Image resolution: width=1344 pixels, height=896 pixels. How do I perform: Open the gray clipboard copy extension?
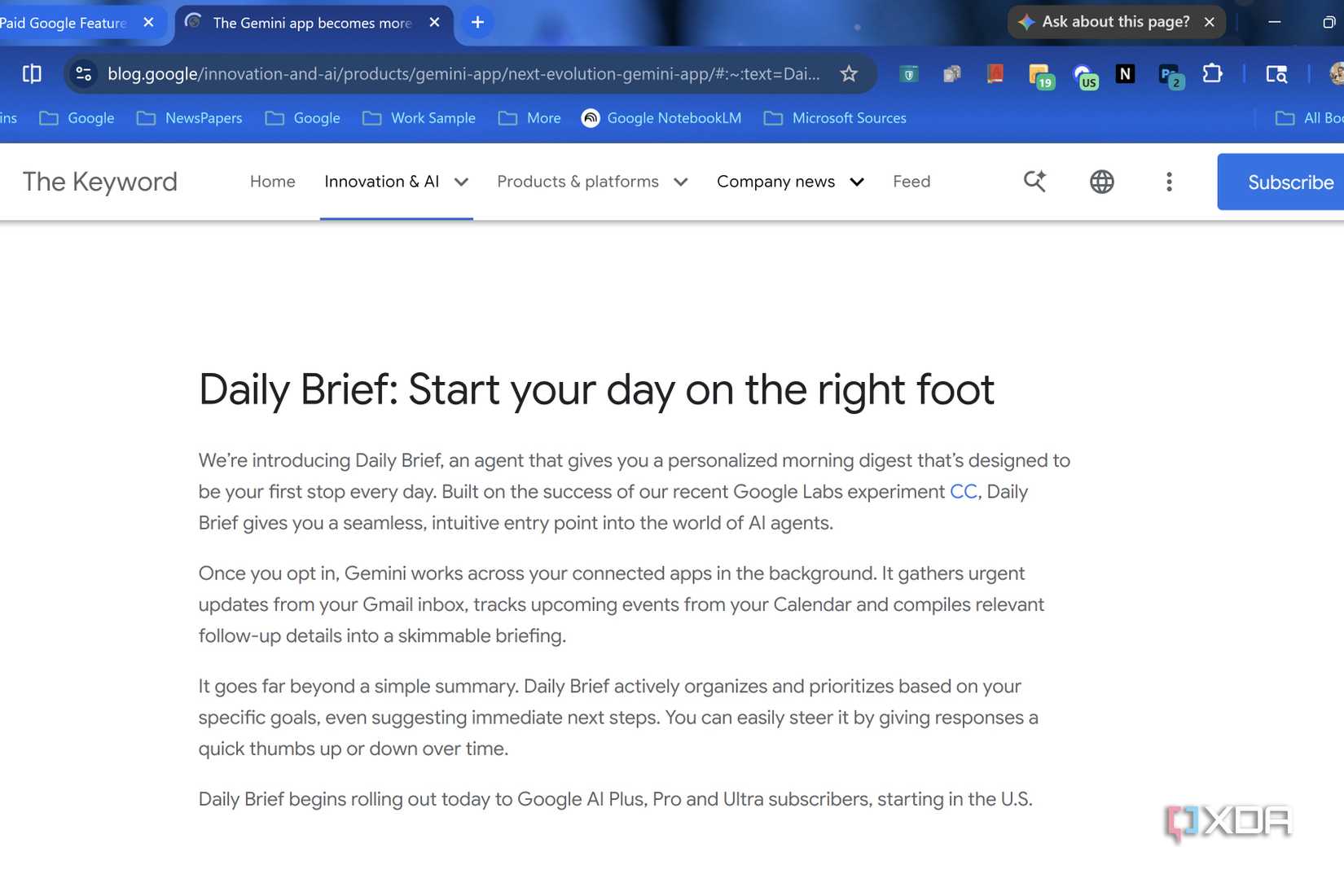point(952,75)
